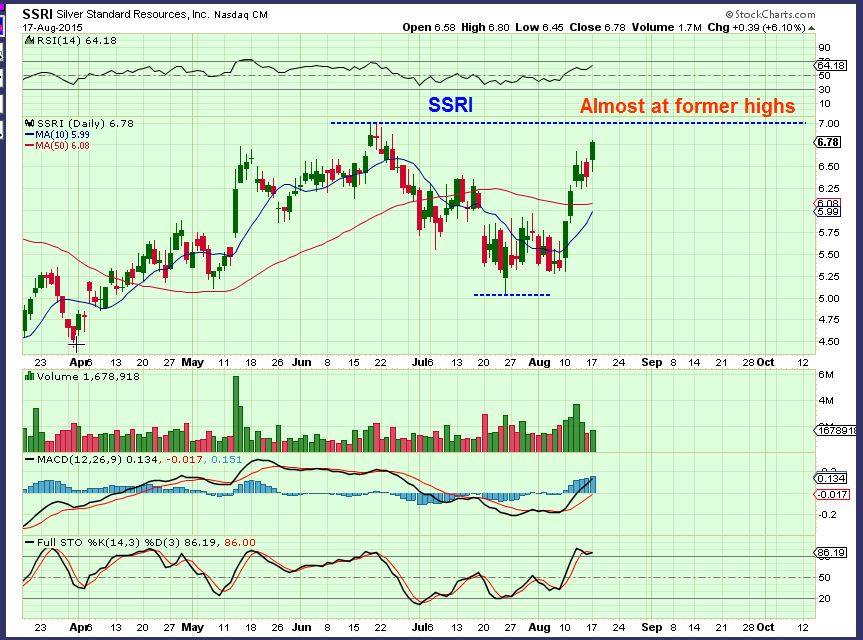Click the 6M label on the volume axis
The image size is (863, 640).
click(x=826, y=375)
